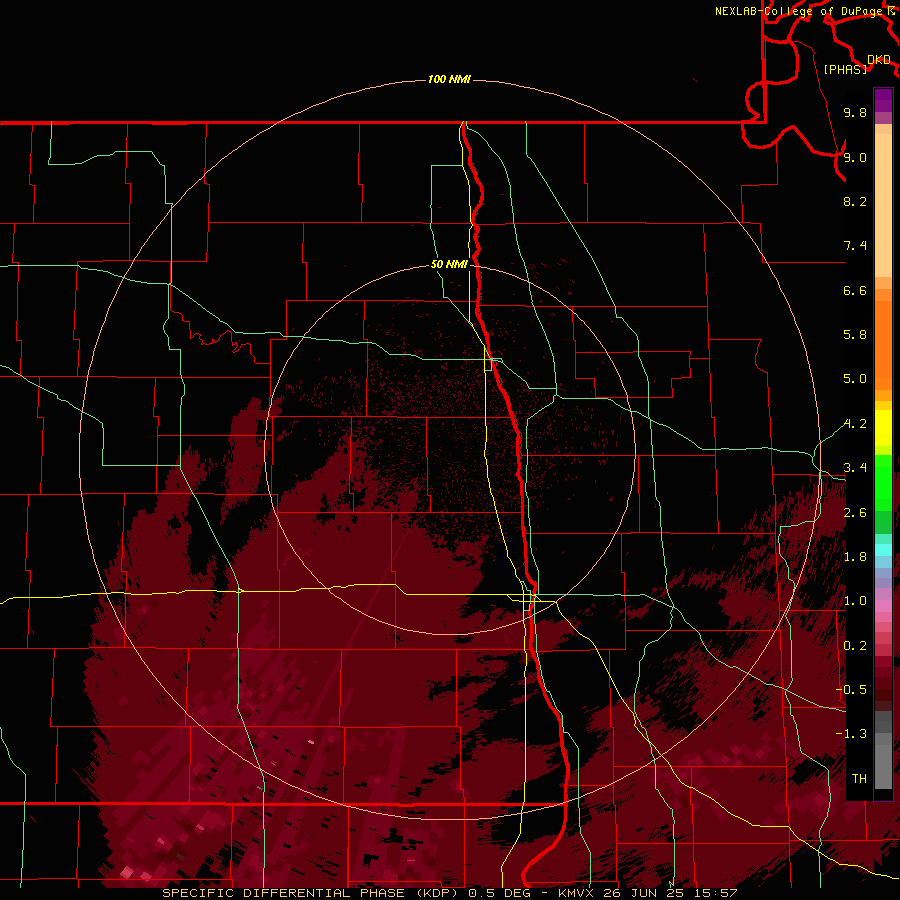Click the 6.6 scale value
900x900 pixels.
point(855,290)
